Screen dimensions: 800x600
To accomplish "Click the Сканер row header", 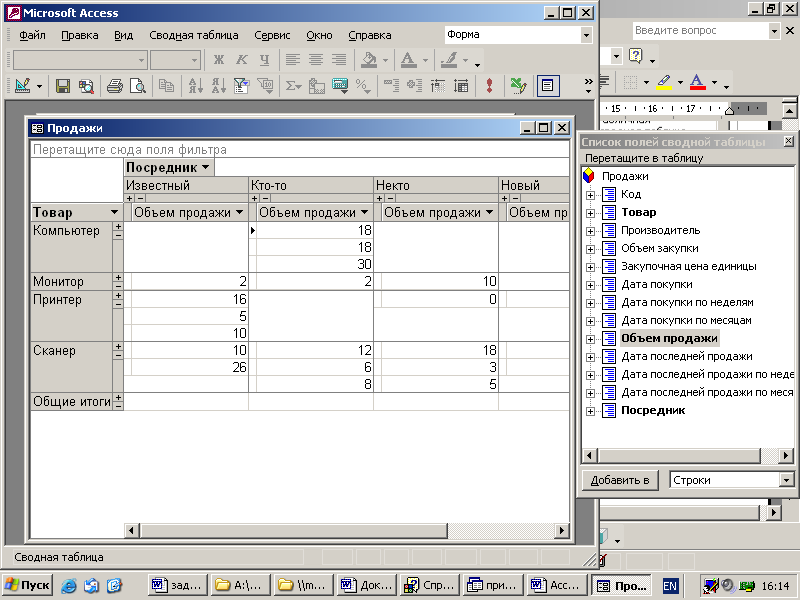I will pyautogui.click(x=71, y=367).
